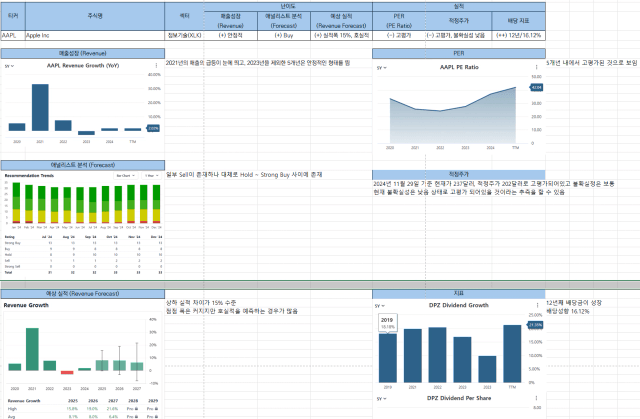
Task: Click the 실적 merged header cell
Action: click(x=459, y=7)
